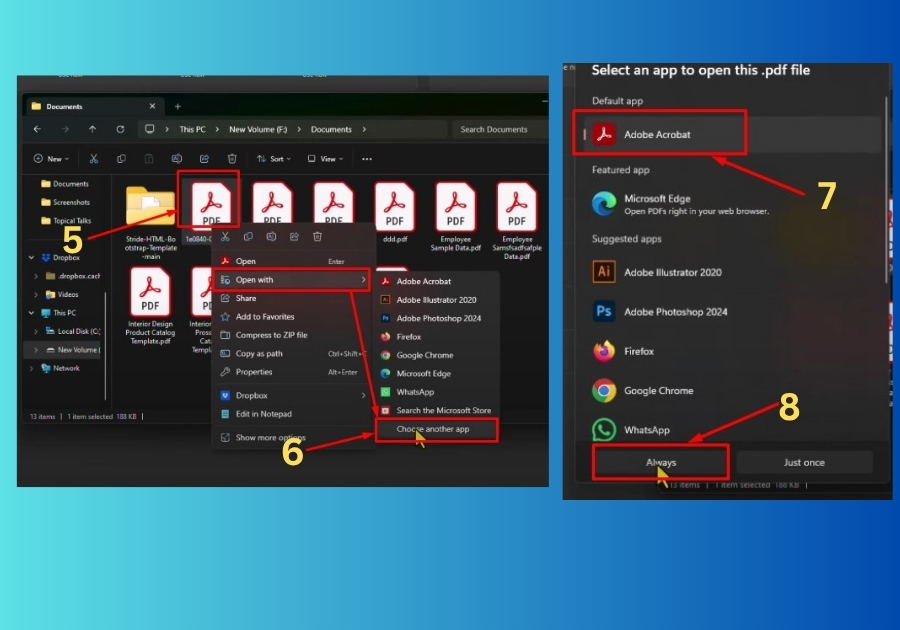900x630 pixels.
Task: Open the Sort dropdown in Explorer toolbar
Action: (x=274, y=159)
